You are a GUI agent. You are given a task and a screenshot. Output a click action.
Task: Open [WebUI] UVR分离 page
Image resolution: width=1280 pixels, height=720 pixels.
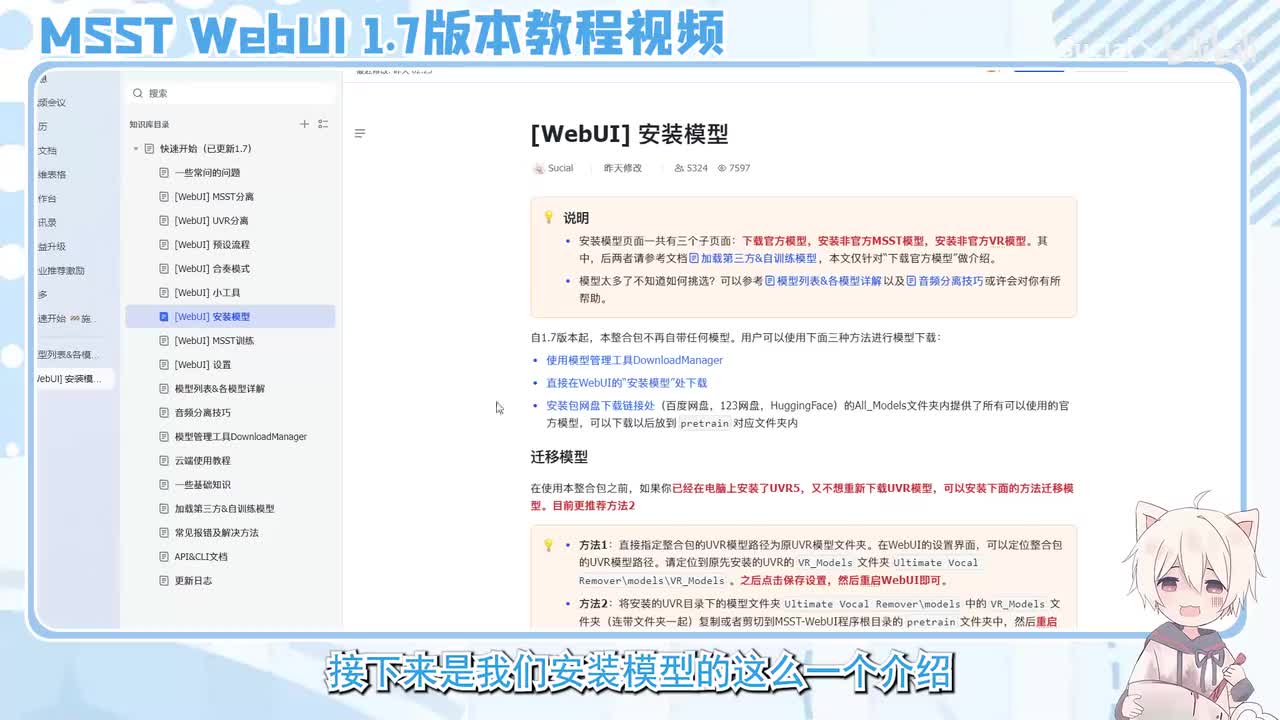click(211, 221)
